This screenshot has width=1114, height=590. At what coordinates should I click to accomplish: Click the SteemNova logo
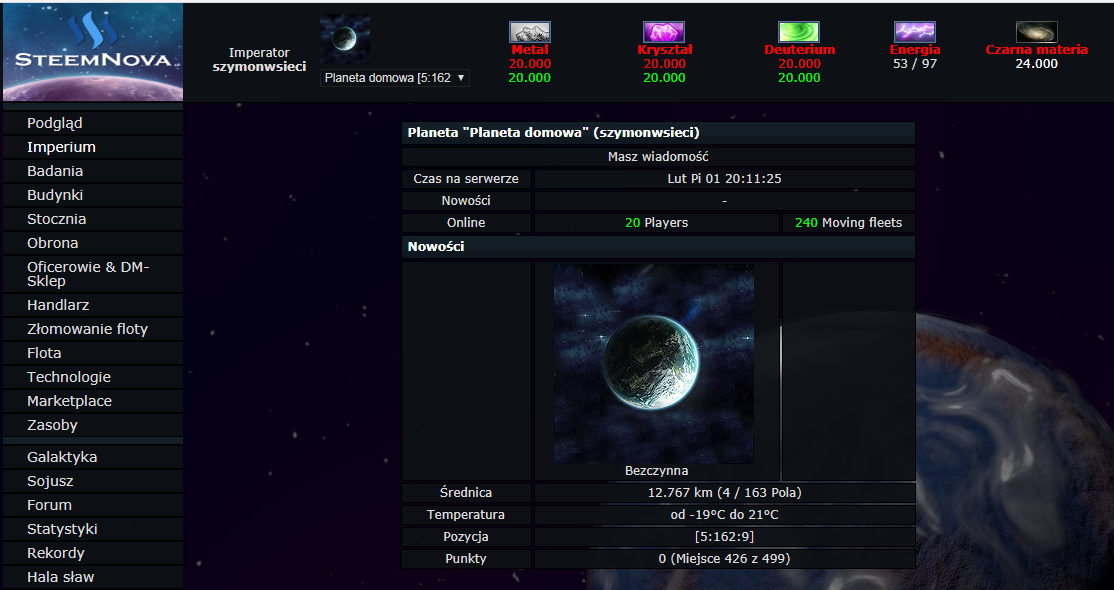93,52
